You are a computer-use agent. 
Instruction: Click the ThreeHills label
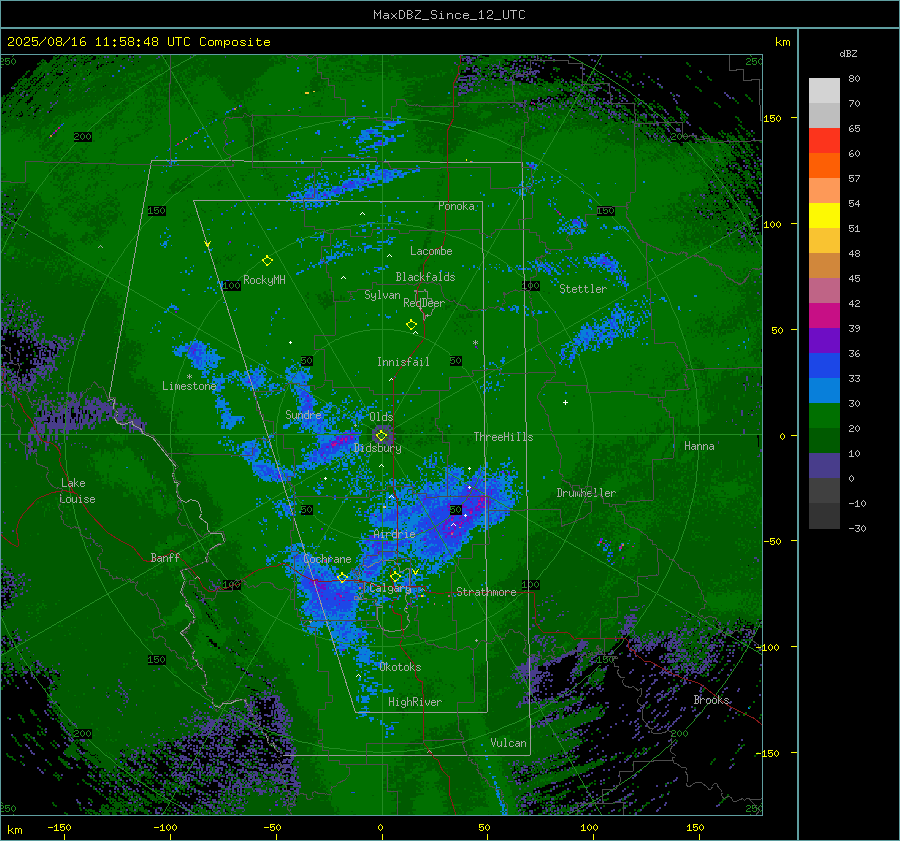tap(503, 437)
